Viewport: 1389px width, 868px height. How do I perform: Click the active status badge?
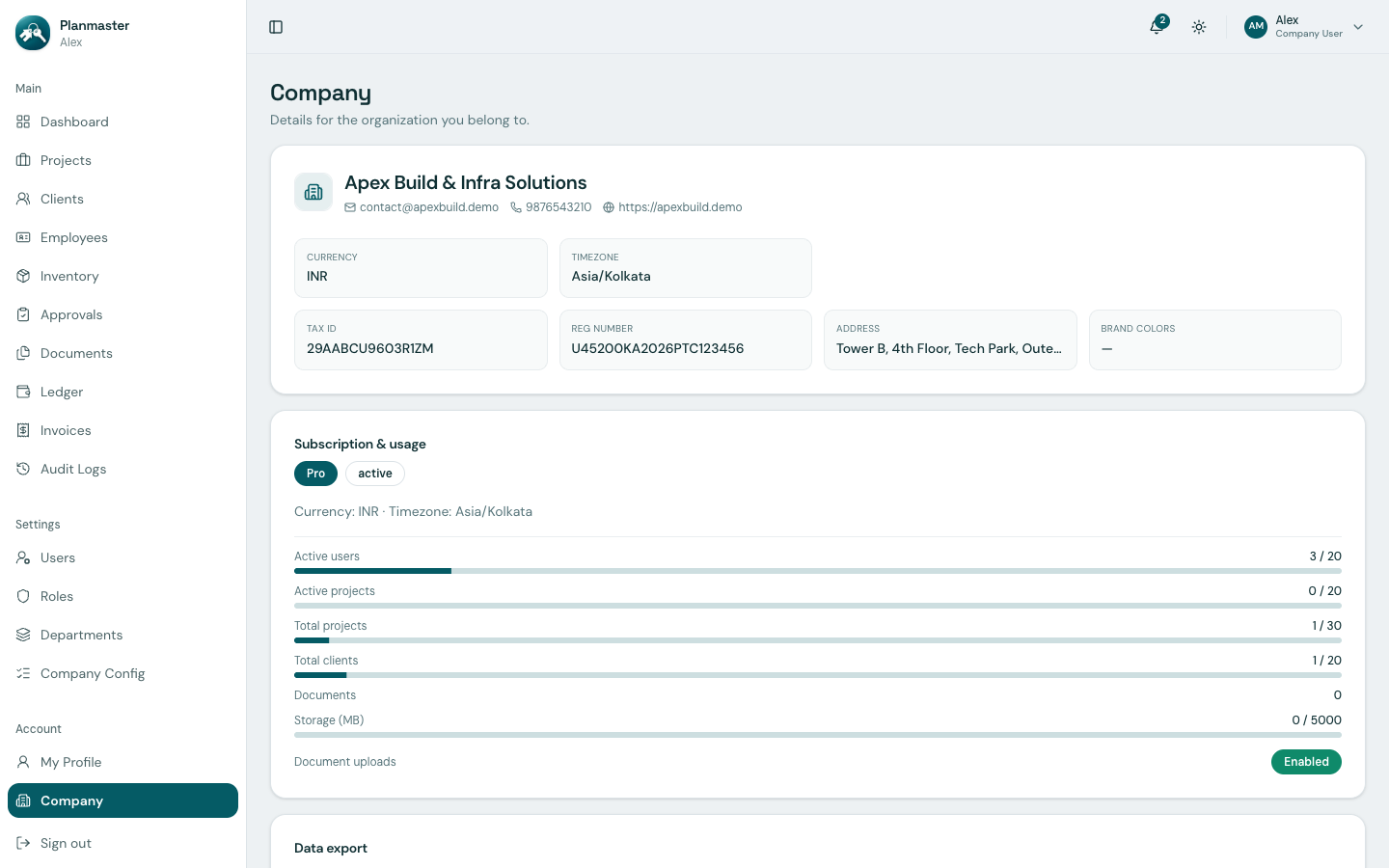pos(375,474)
